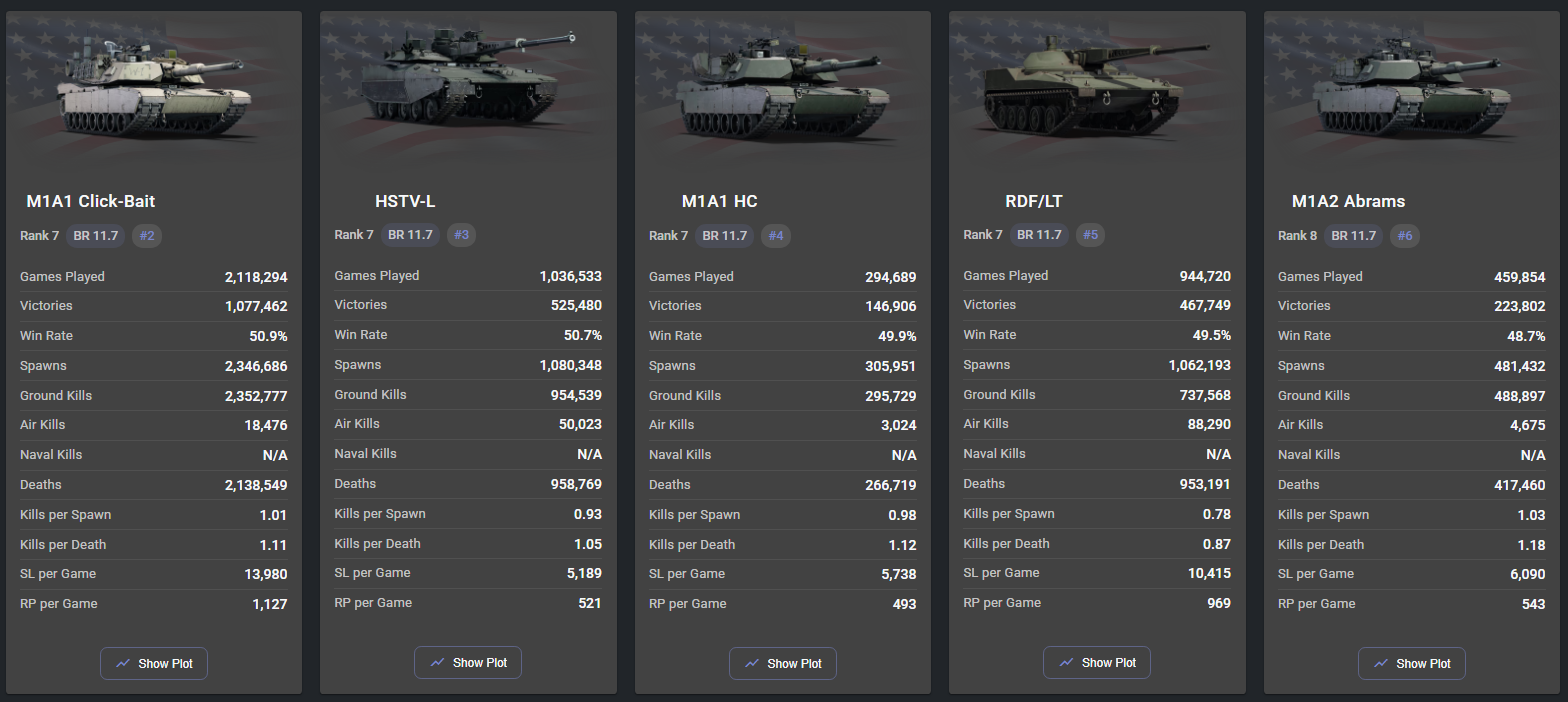Select the BR 11.7 tag on RDF/LT
The height and width of the screenshot is (702, 1568).
coord(1039,235)
